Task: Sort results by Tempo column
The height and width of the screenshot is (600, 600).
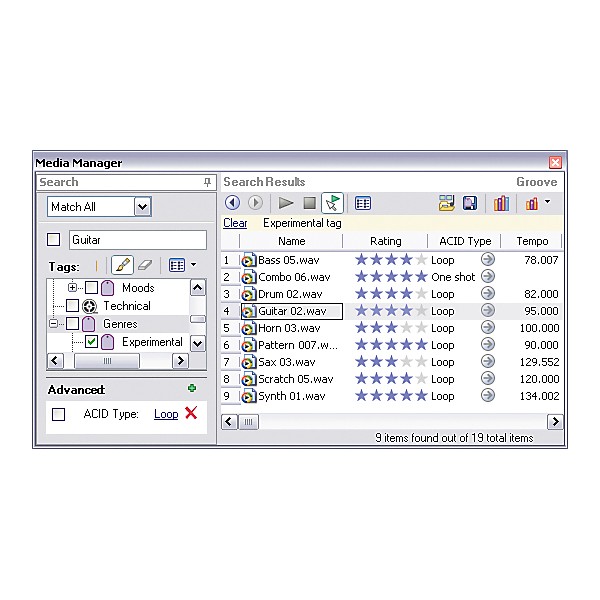Action: tap(532, 241)
